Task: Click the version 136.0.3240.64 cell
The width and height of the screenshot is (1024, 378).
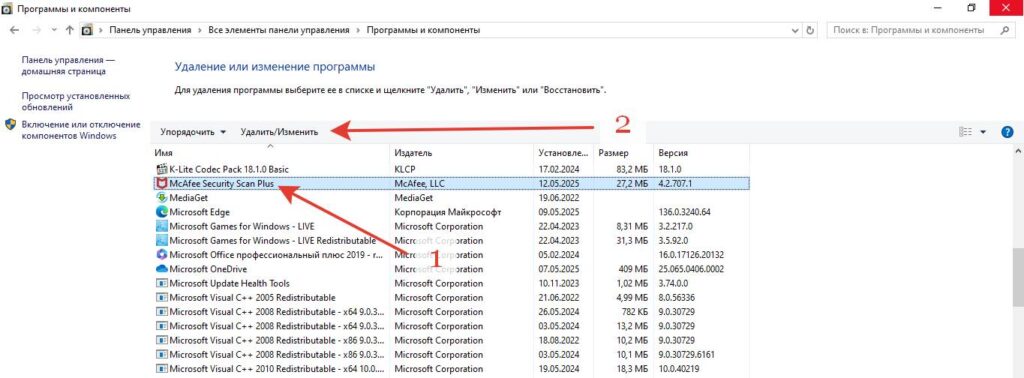Action: pos(684,212)
